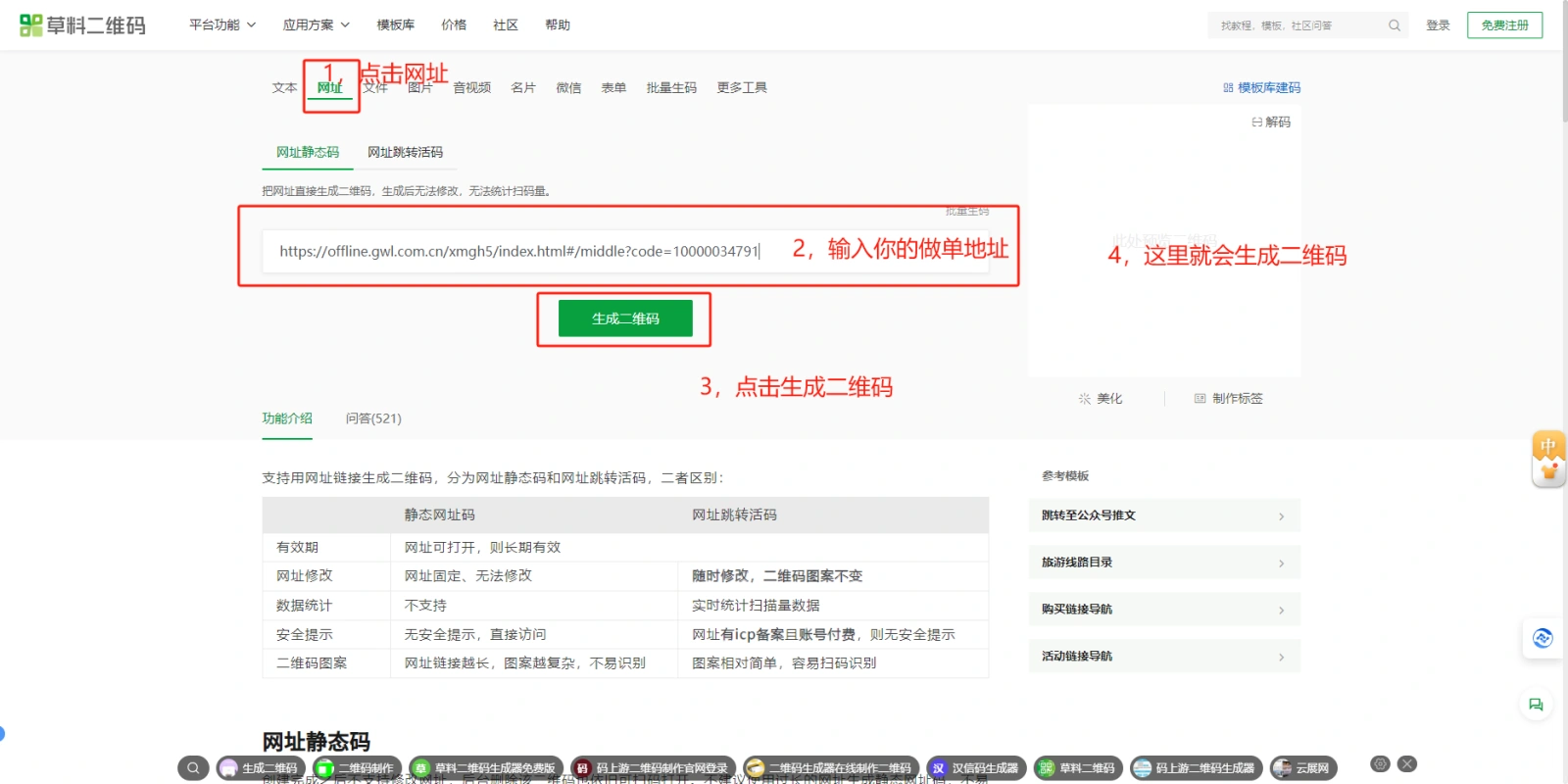This screenshot has width=1568, height=784.
Task: Click the 免费注册 button
Action: tap(1504, 25)
